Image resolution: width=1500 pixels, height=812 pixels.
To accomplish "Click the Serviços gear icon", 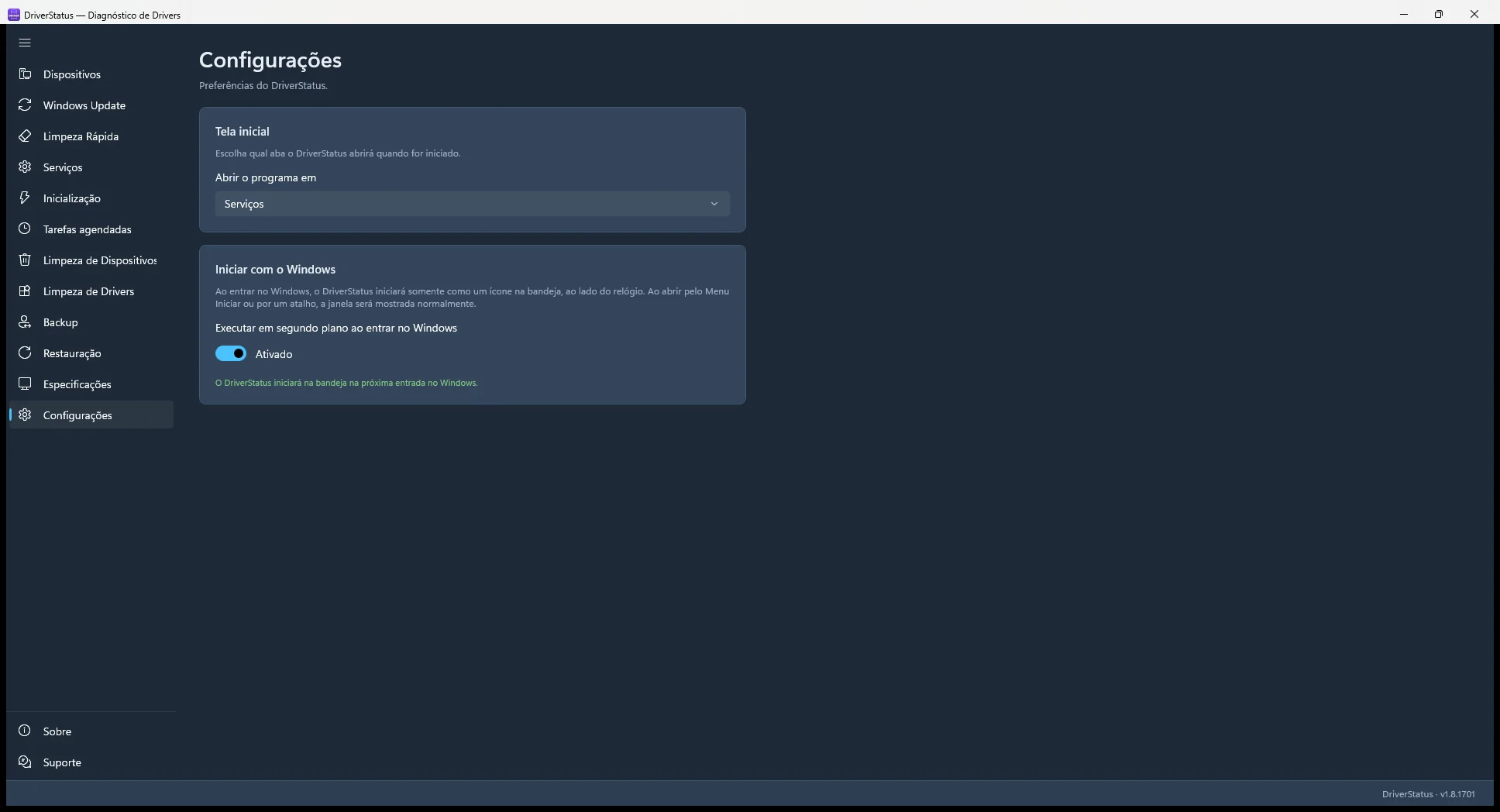I will tap(25, 167).
